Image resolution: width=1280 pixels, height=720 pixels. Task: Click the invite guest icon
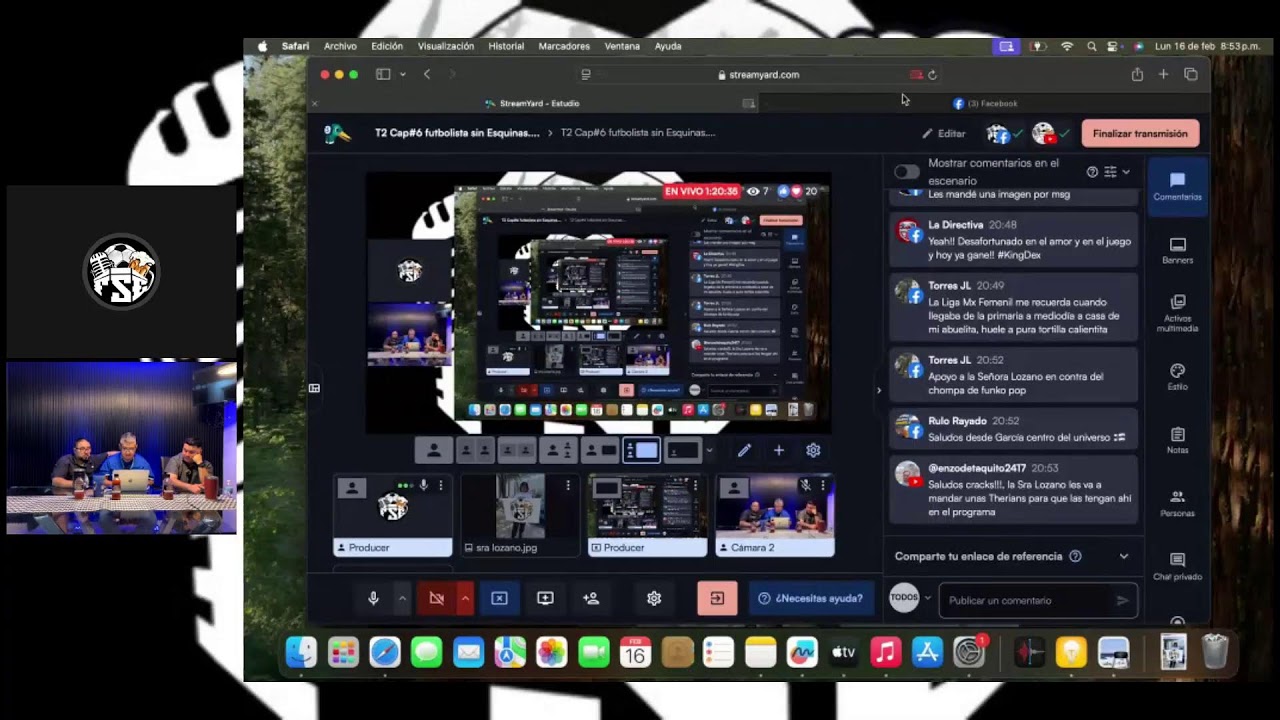click(x=591, y=598)
